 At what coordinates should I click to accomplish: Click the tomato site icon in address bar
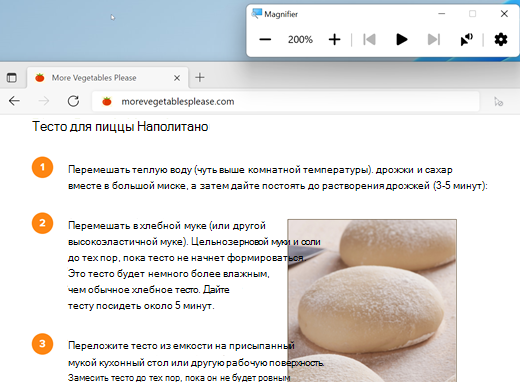(107, 101)
